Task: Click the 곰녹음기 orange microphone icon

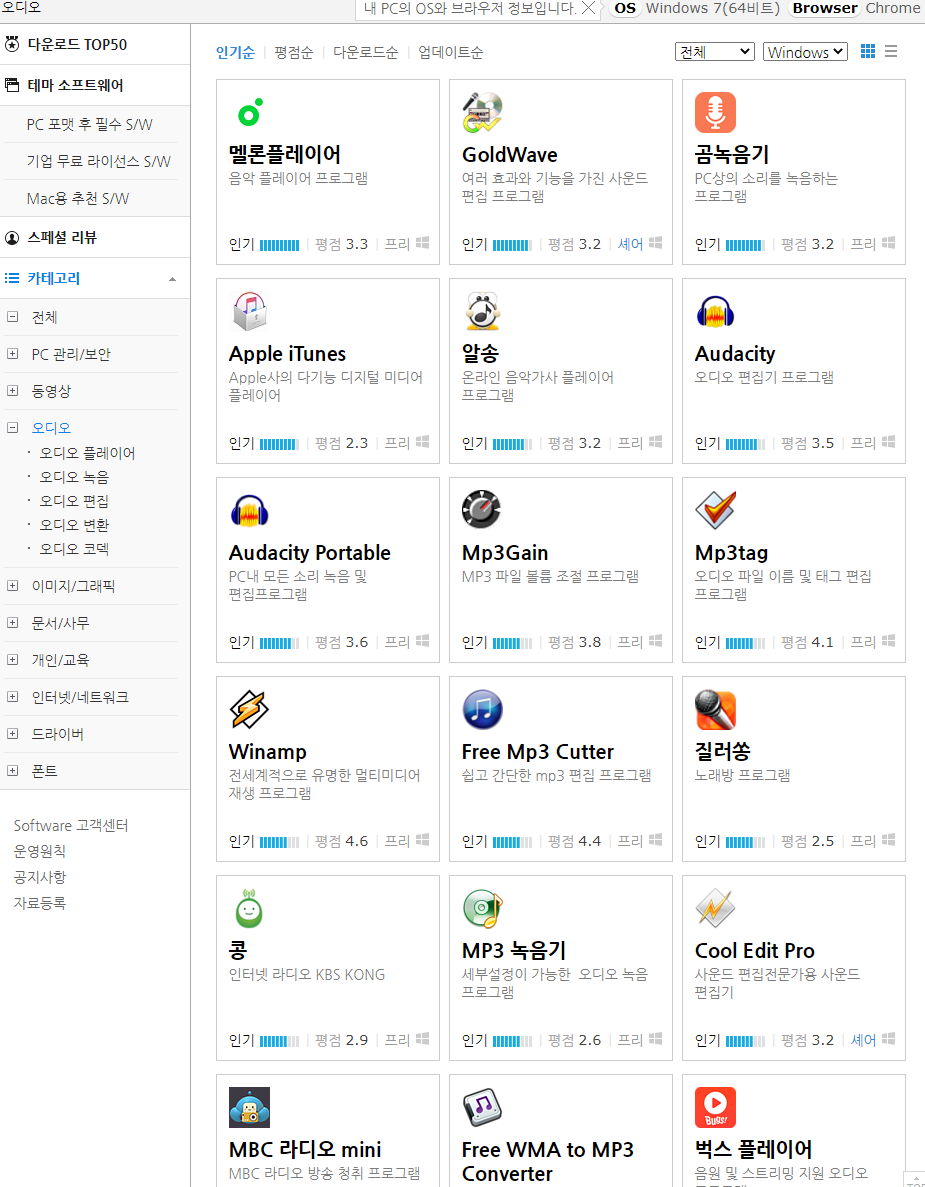Action: [715, 113]
